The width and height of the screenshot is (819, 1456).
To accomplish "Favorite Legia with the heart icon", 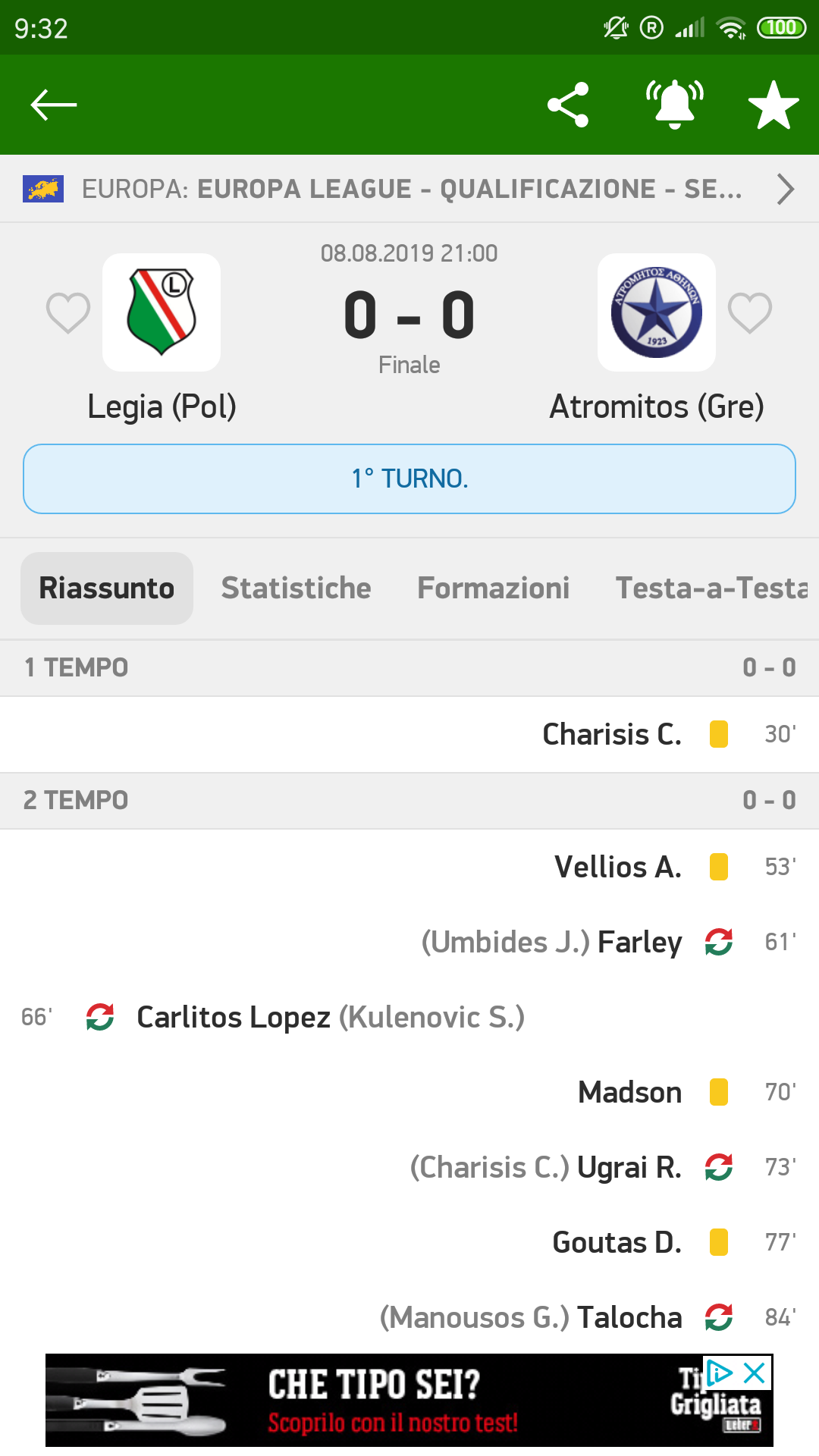I will (68, 312).
